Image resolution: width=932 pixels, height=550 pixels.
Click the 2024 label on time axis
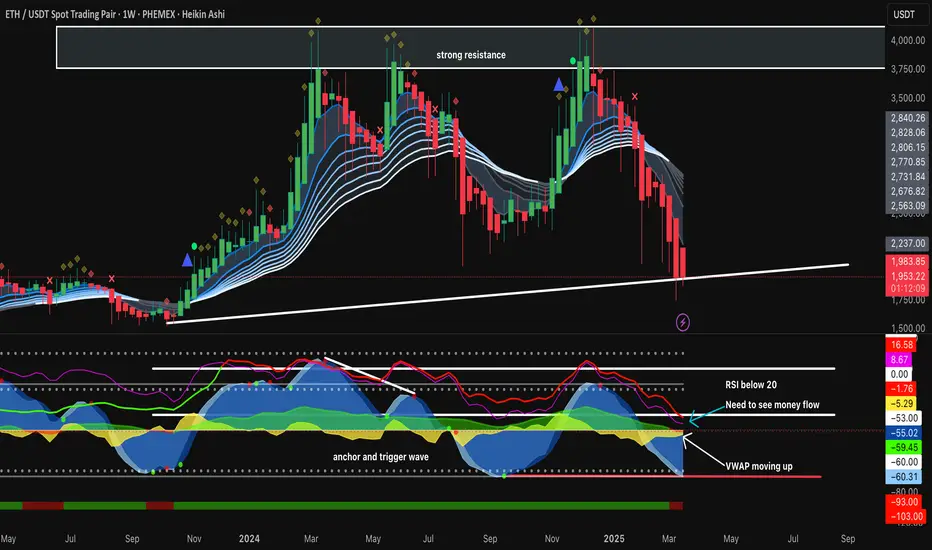[x=249, y=539]
